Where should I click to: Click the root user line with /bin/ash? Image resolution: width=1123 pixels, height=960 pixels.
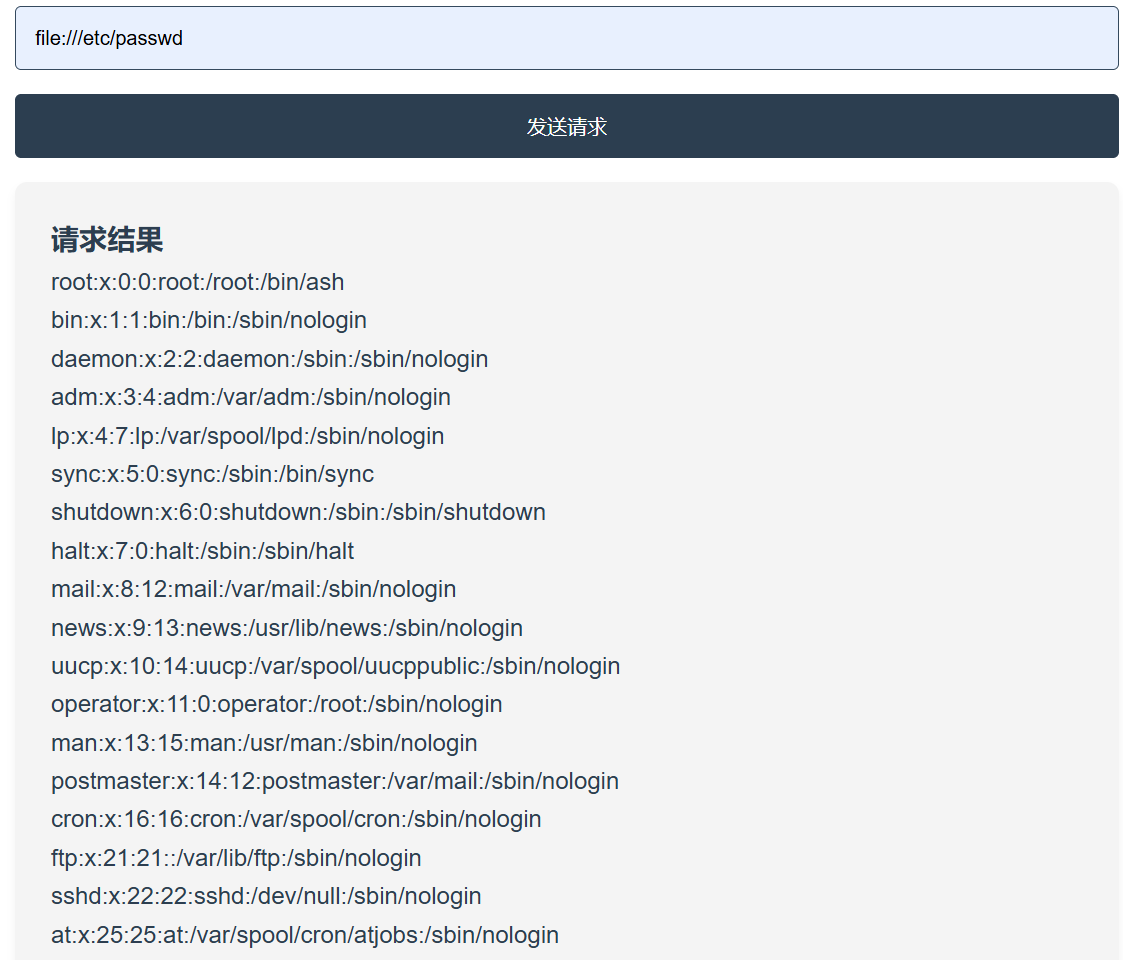(198, 282)
